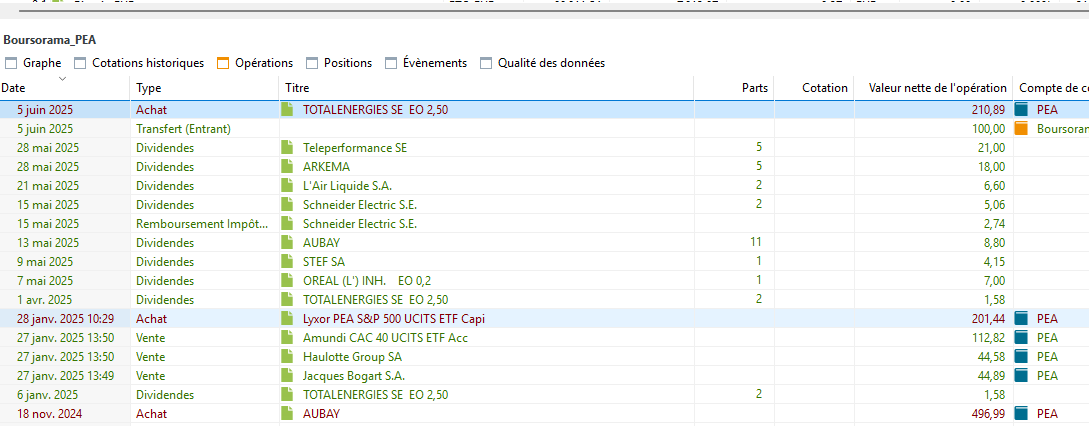Click the security icon for Lyxor PEA S&P 500
Image resolution: width=1089 pixels, height=426 pixels.
coord(288,319)
